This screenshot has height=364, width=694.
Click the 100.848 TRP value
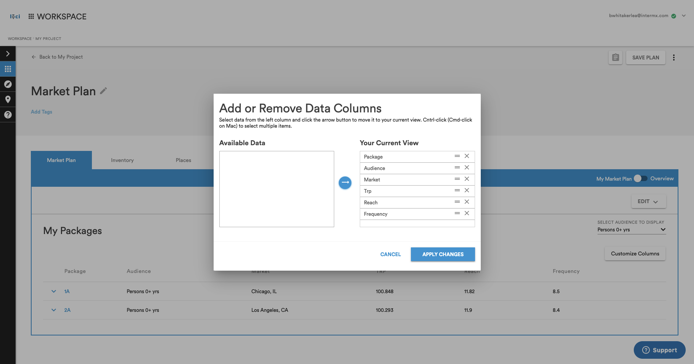pos(384,291)
